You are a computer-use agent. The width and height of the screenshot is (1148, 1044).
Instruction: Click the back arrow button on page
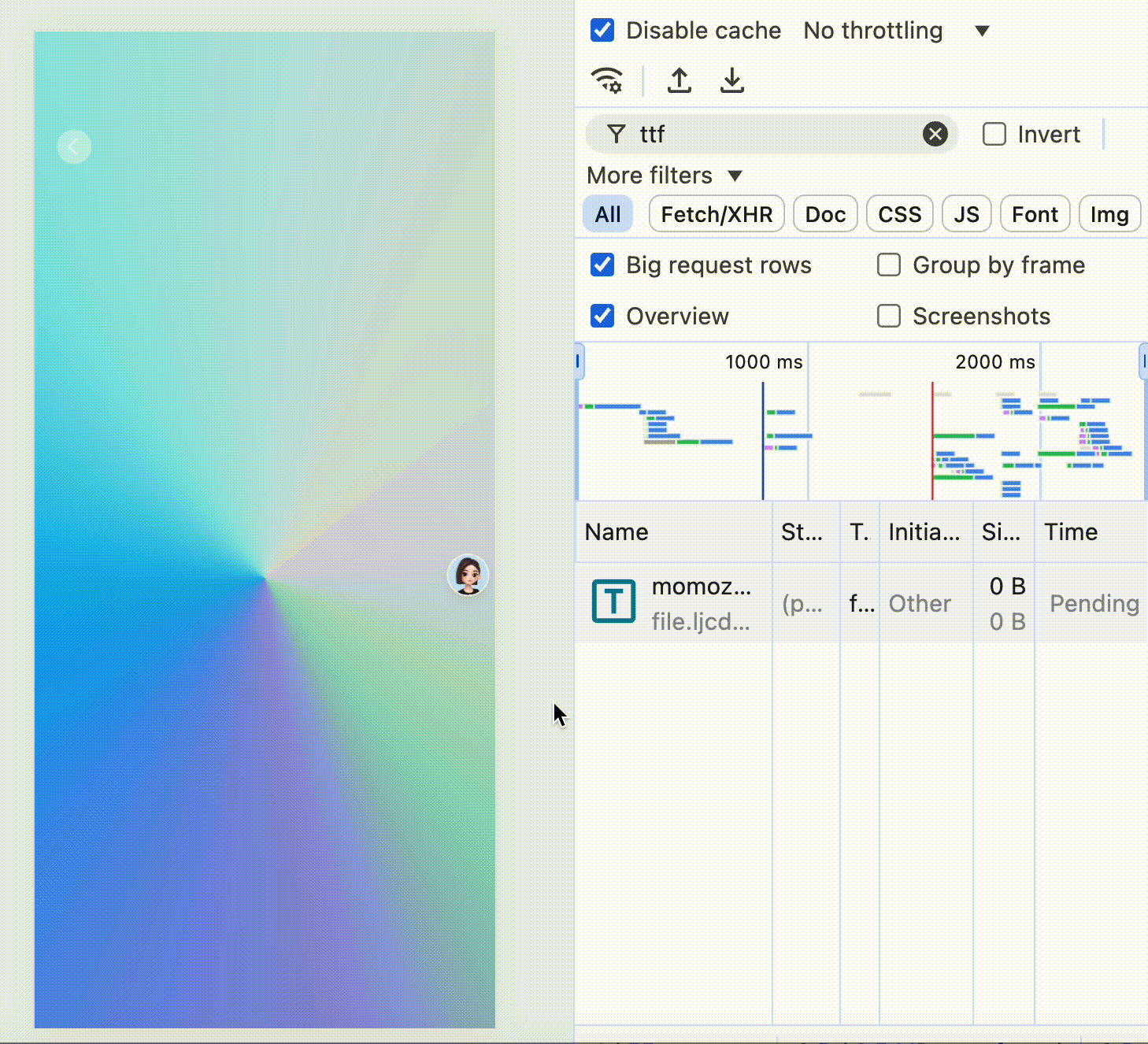click(x=74, y=146)
